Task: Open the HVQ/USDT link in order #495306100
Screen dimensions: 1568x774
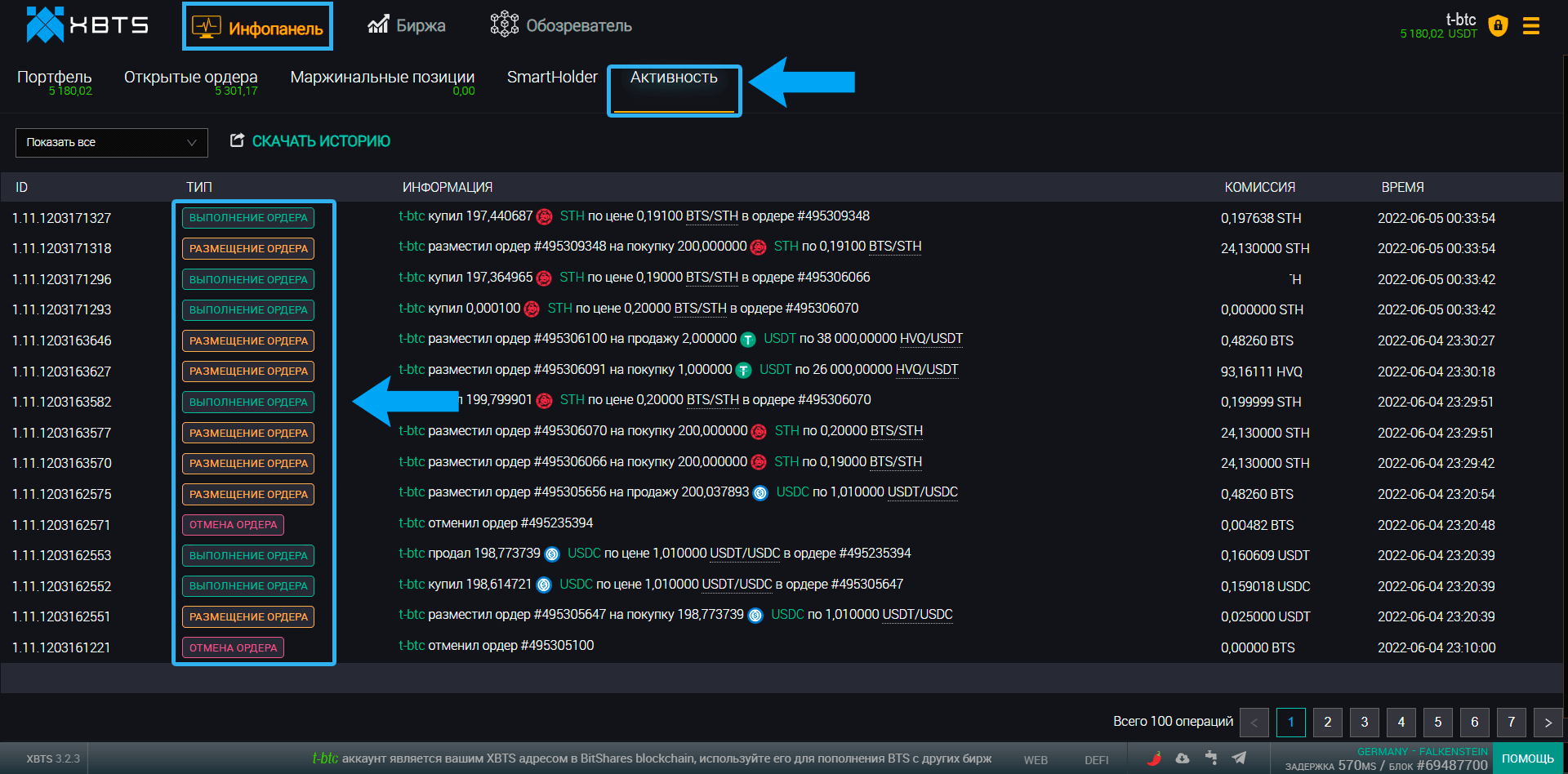Action: [x=930, y=339]
